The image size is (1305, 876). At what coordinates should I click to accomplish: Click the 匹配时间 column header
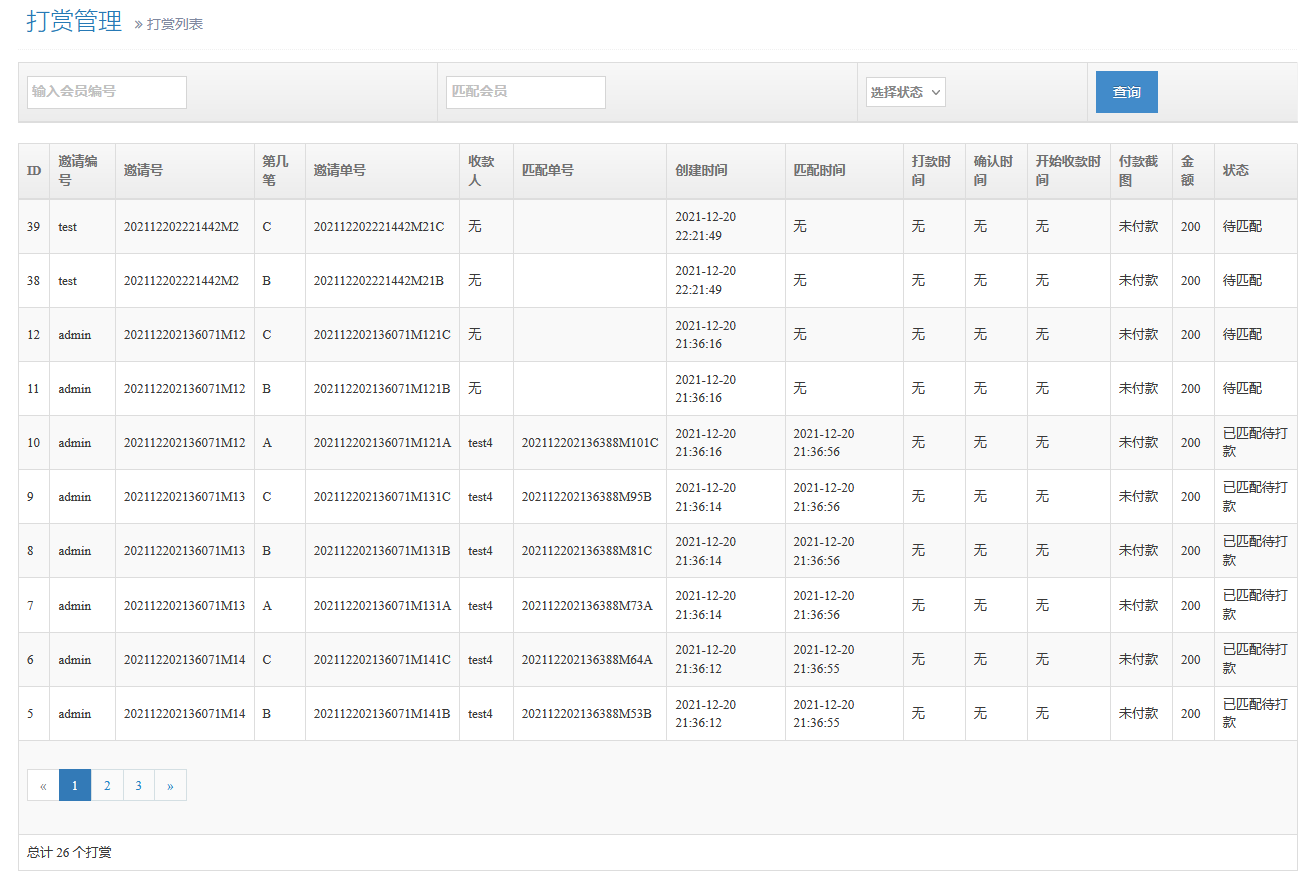[819, 171]
